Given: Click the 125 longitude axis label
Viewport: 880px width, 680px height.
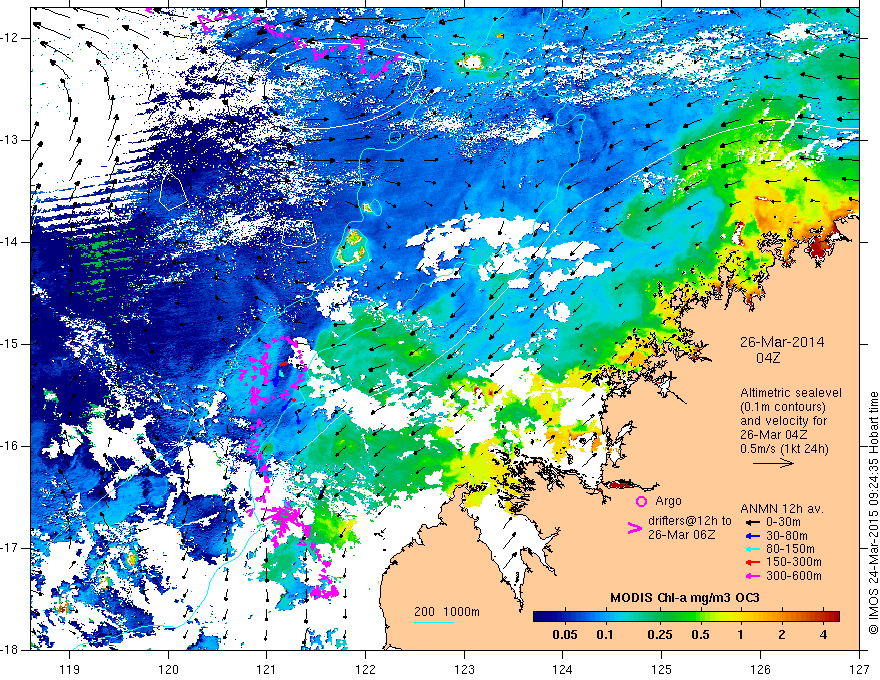Looking at the screenshot, I should [x=662, y=669].
